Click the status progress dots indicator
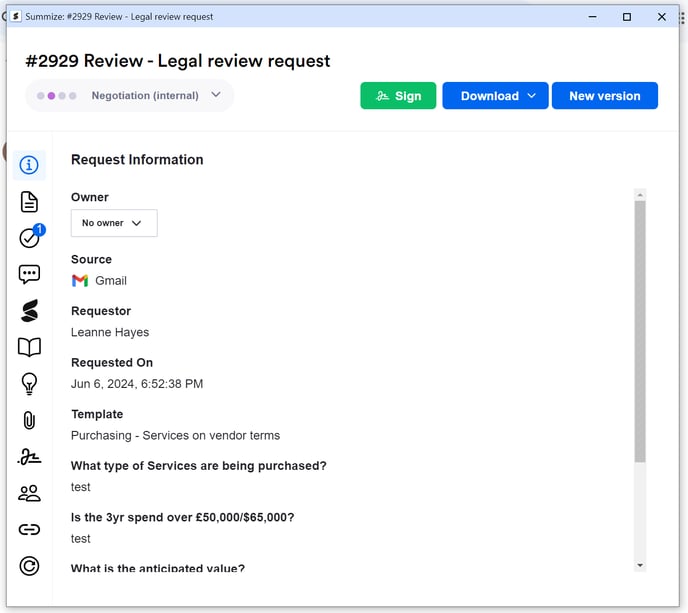Image resolution: width=688 pixels, height=613 pixels. [x=56, y=96]
